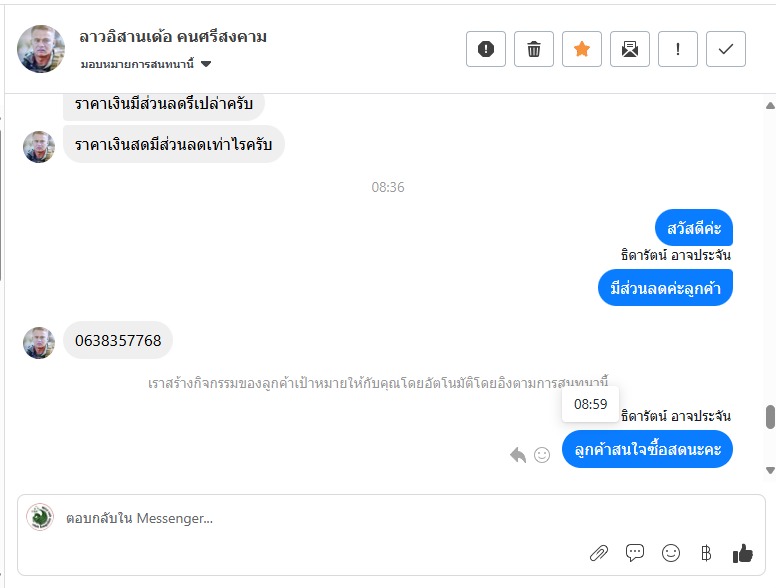The height and width of the screenshot is (588, 776).
Task: Click the baht payment request icon
Action: point(706,552)
